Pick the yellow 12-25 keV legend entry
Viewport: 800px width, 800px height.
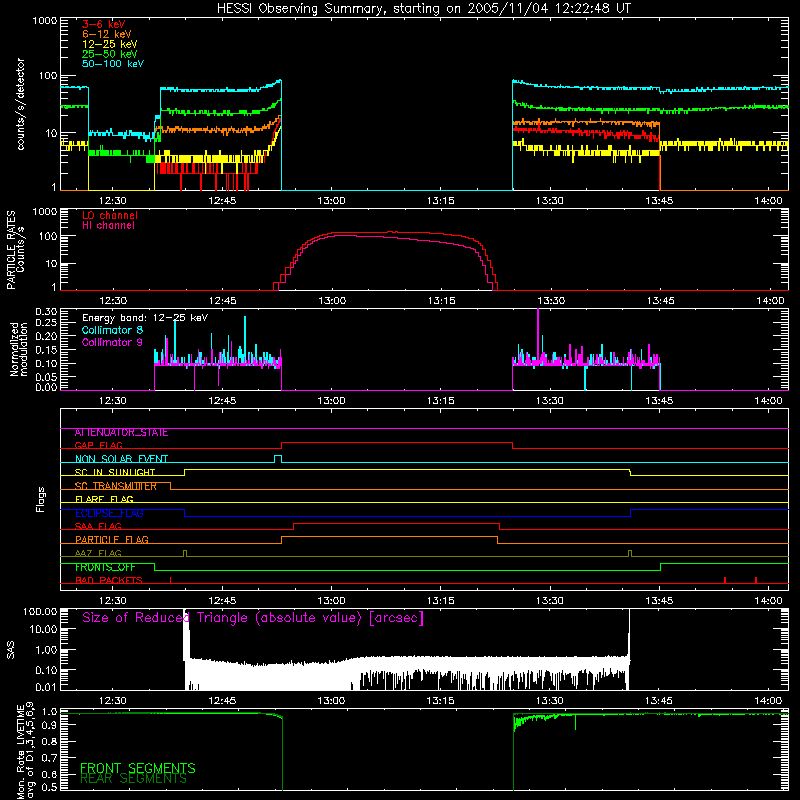tap(110, 44)
